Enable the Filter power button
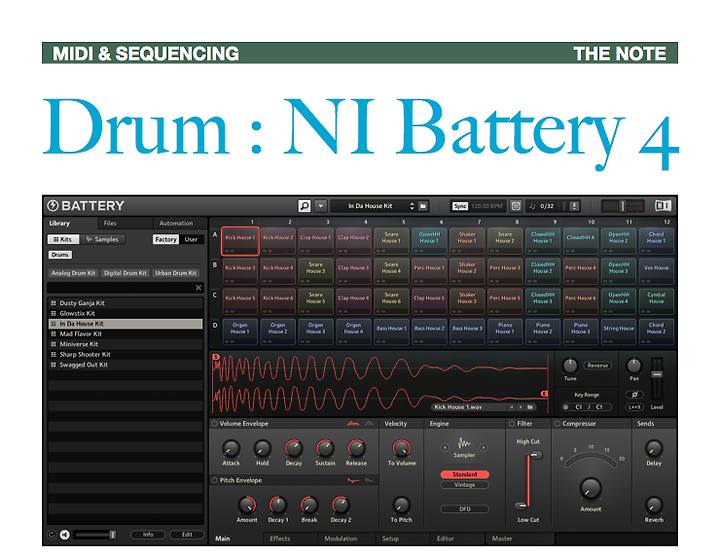720x558 pixels. point(512,423)
